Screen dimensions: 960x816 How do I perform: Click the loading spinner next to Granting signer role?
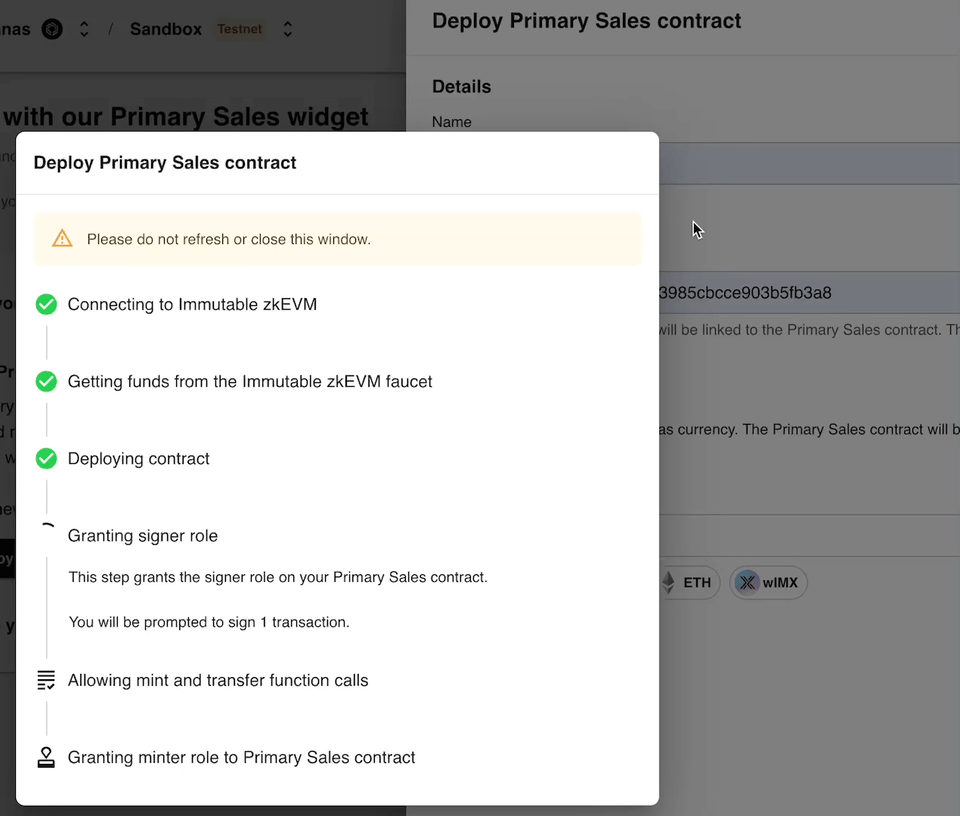(46, 530)
